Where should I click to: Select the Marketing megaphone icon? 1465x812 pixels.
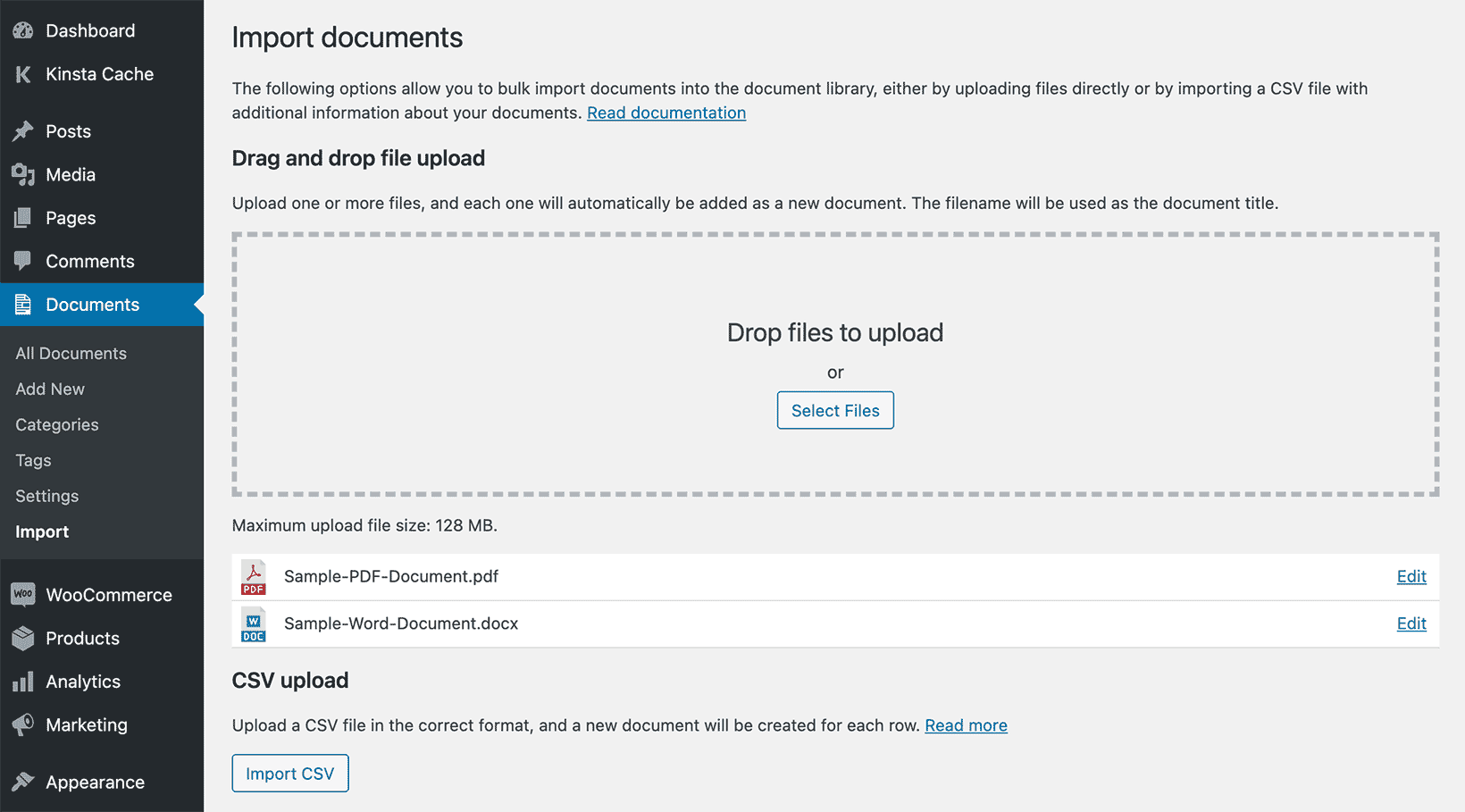click(x=23, y=724)
